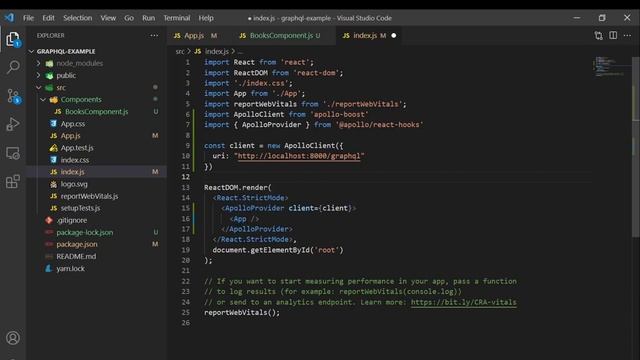Split the editor right
Screen dimensions: 640x360
pos(613,36)
